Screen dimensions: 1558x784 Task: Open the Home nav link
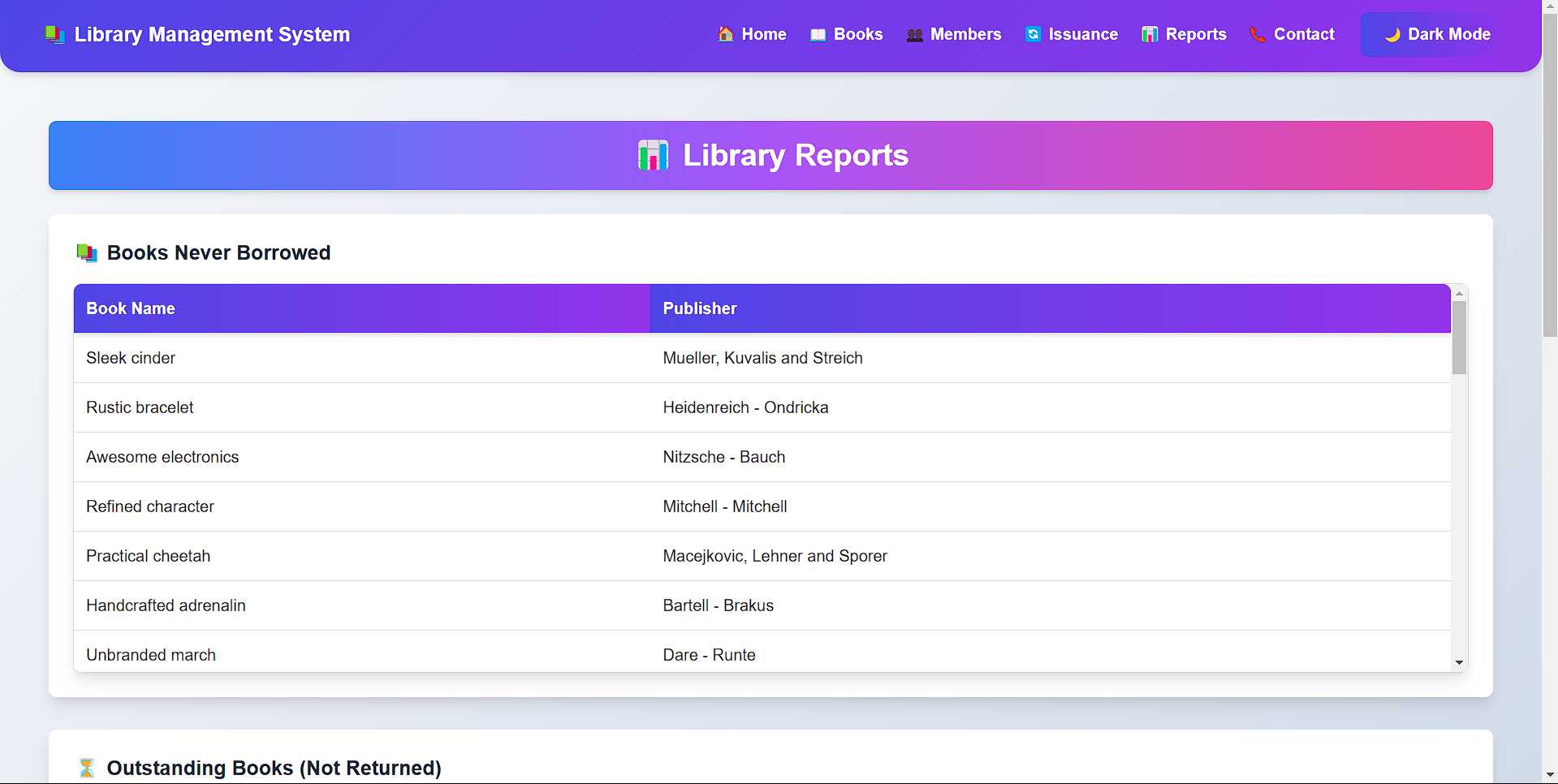(752, 34)
